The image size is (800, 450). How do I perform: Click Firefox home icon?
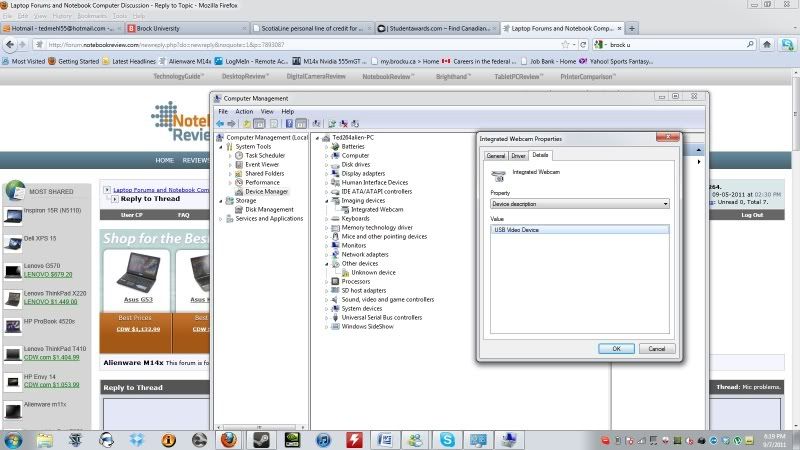(766, 45)
